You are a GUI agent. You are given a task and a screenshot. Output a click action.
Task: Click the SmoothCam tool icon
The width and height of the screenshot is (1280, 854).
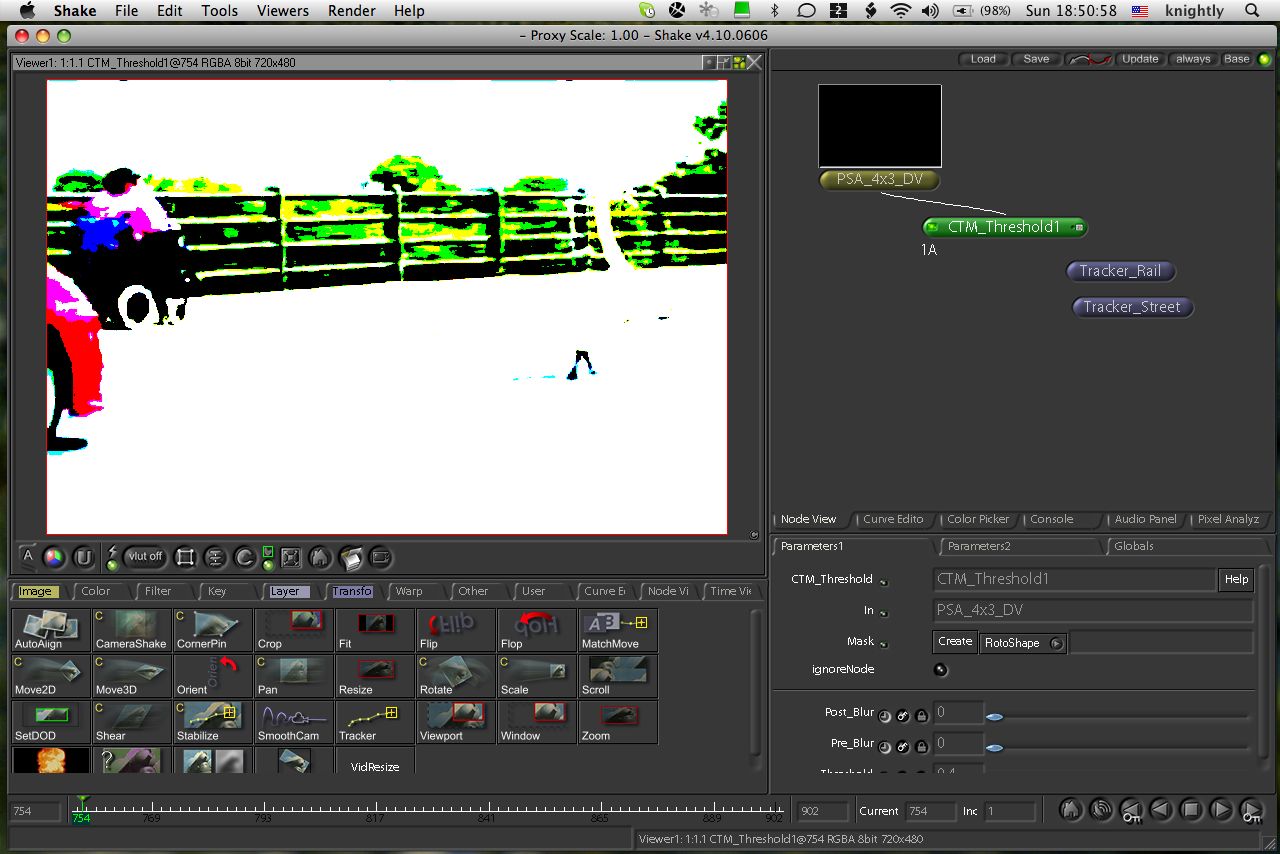(293, 722)
